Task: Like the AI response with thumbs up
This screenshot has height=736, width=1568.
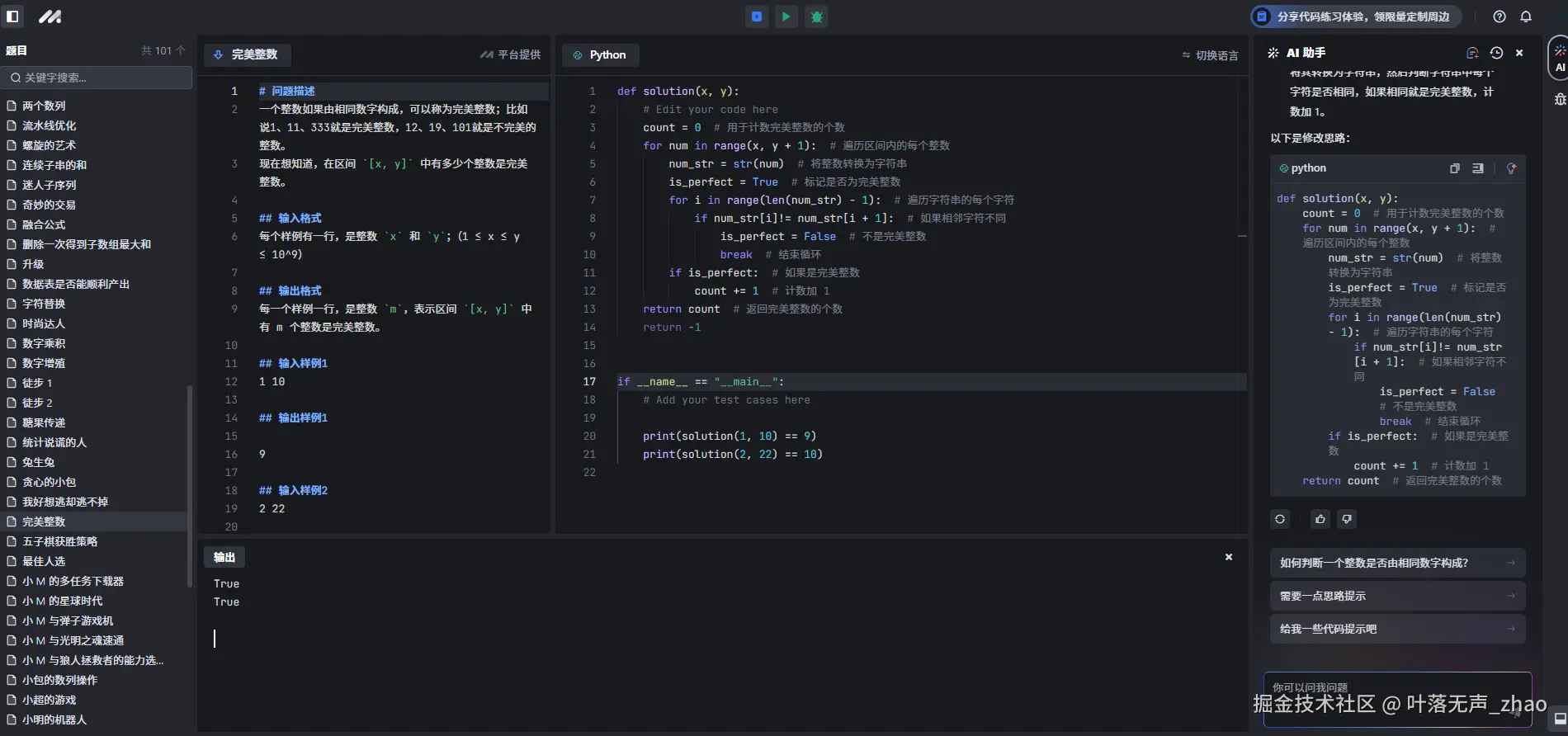Action: [x=1320, y=519]
